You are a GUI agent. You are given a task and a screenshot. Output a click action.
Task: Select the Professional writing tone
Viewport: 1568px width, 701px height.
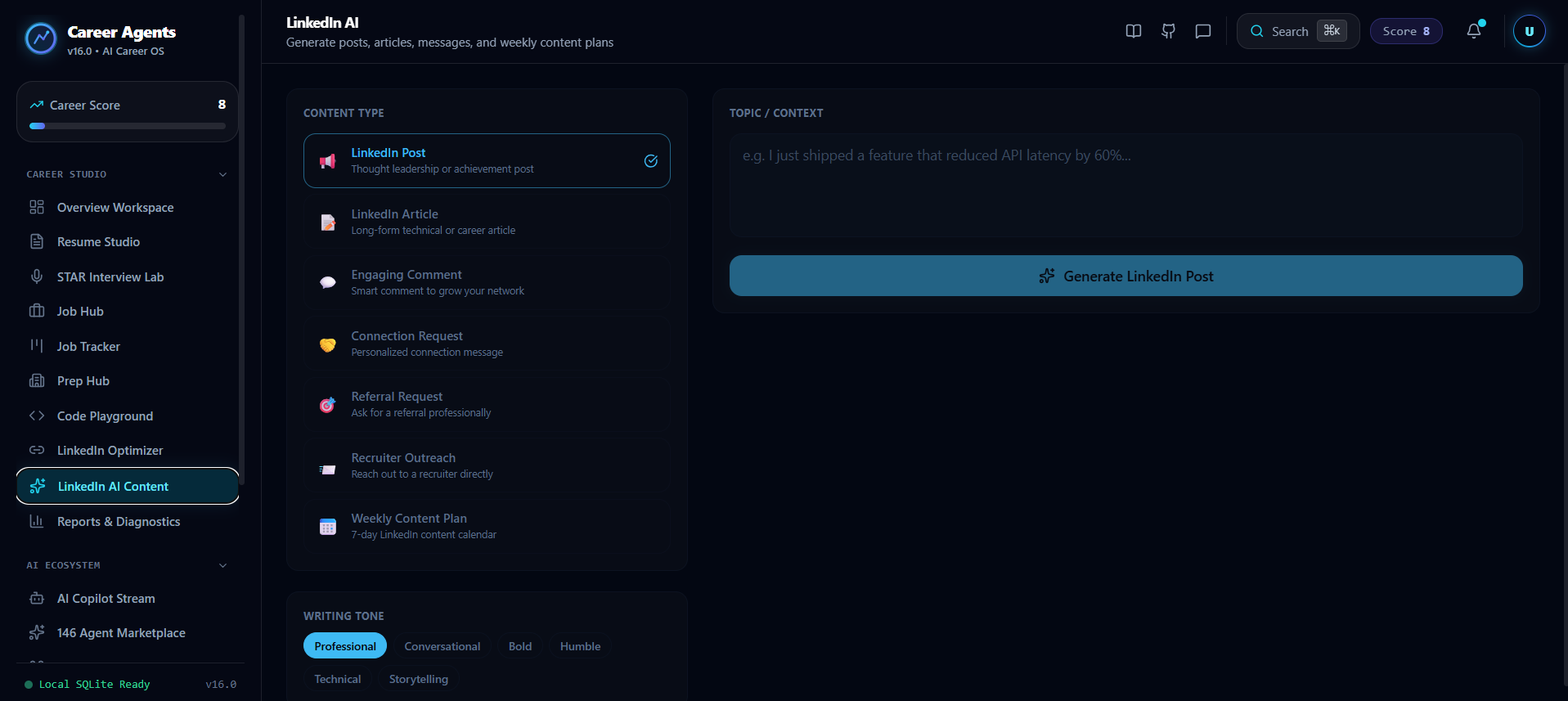[345, 645]
